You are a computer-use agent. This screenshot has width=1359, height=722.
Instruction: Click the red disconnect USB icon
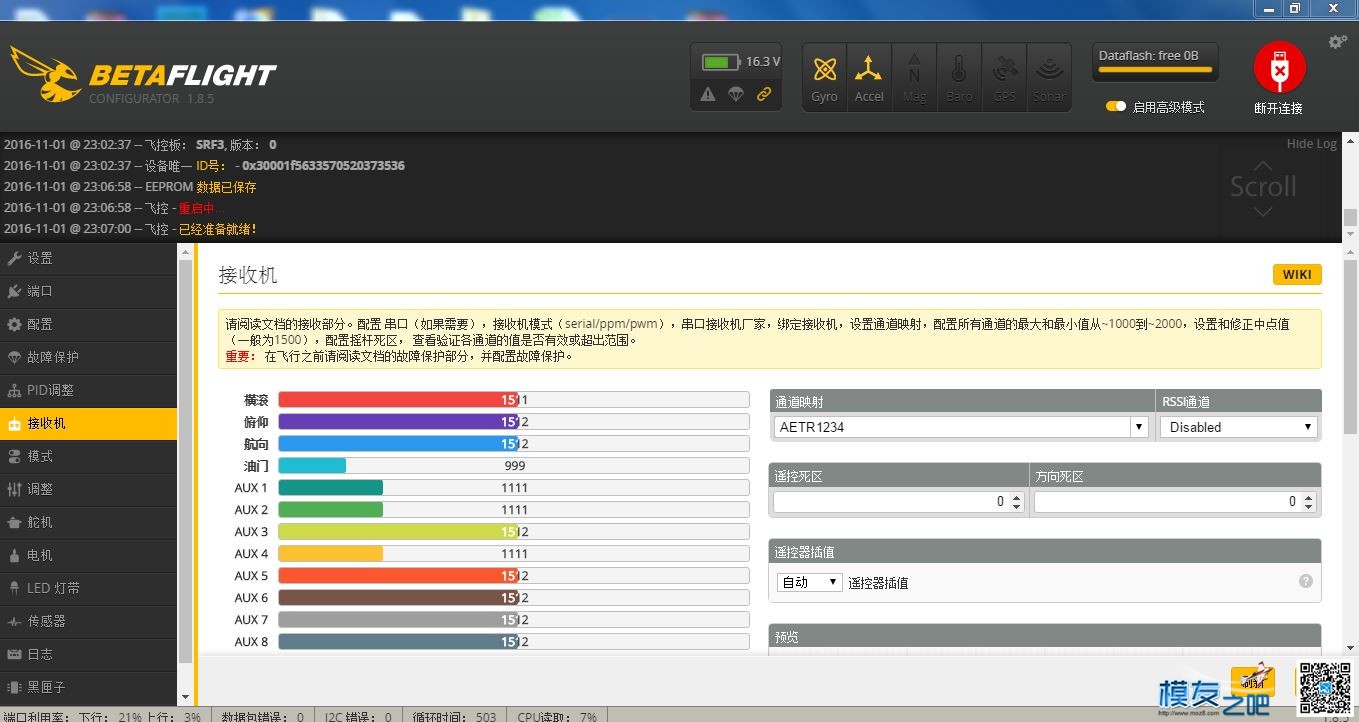tap(1278, 68)
